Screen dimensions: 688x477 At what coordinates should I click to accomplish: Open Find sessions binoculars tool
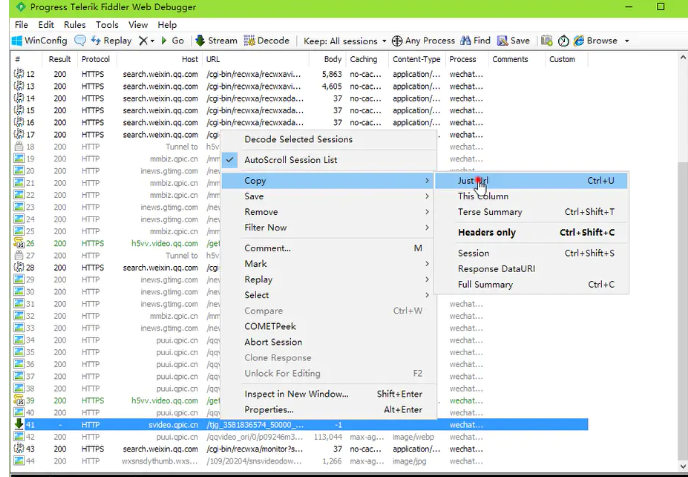pos(475,41)
